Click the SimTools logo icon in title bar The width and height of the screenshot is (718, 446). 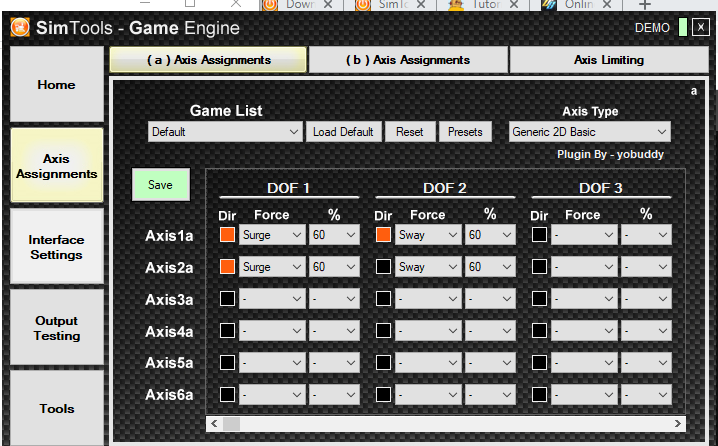pos(20,27)
